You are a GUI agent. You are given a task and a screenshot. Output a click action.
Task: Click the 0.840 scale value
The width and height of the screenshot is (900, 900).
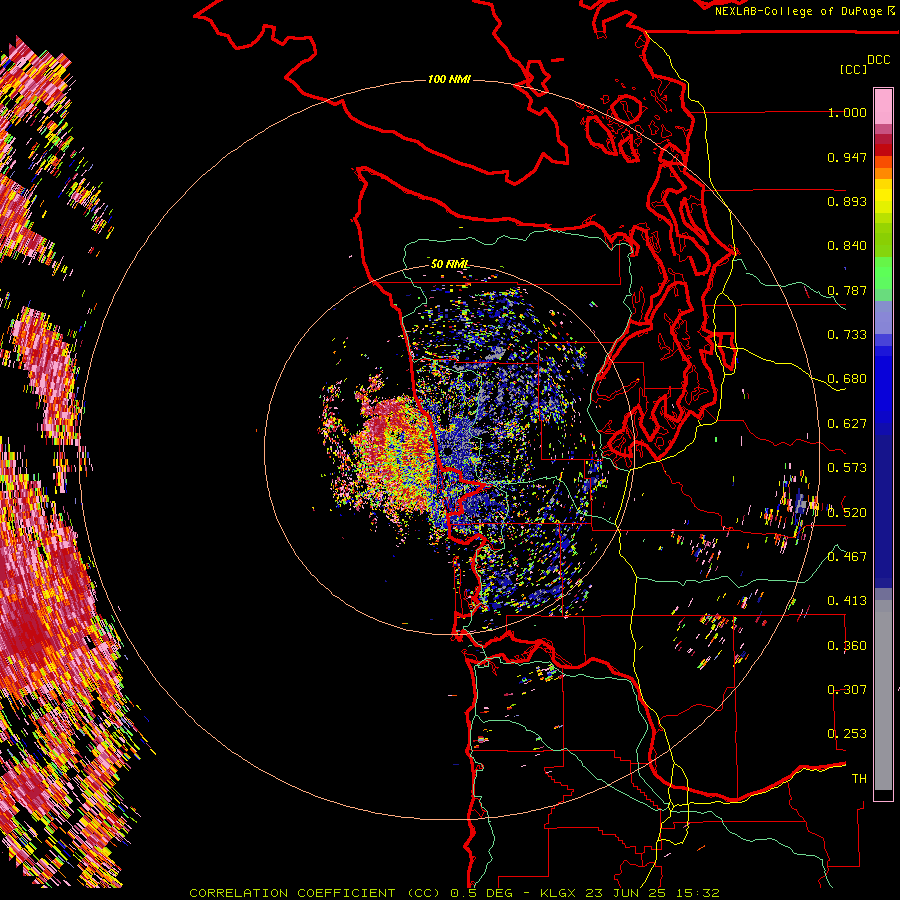[x=847, y=246]
